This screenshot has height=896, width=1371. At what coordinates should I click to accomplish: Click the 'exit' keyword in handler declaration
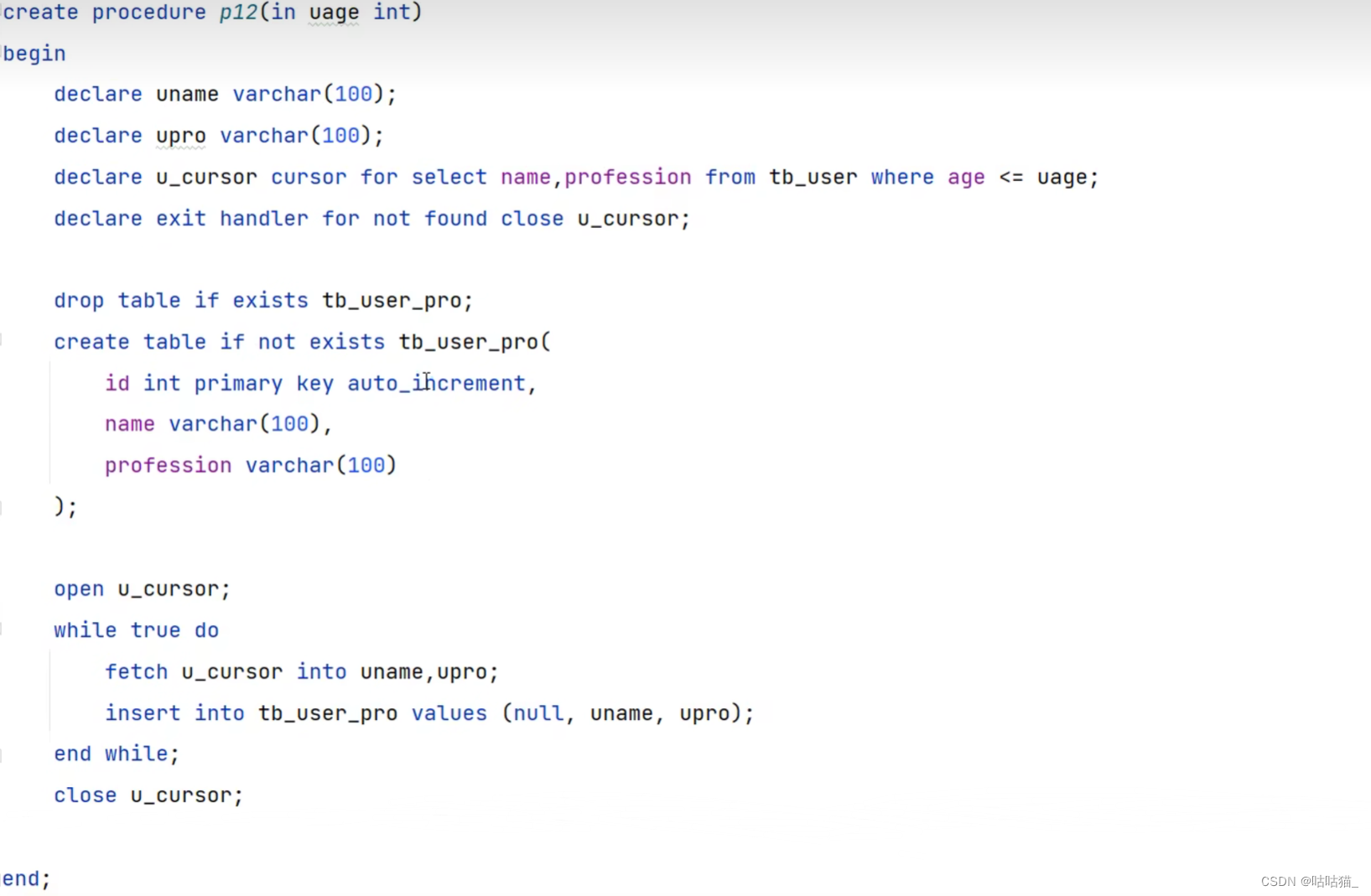click(x=180, y=219)
